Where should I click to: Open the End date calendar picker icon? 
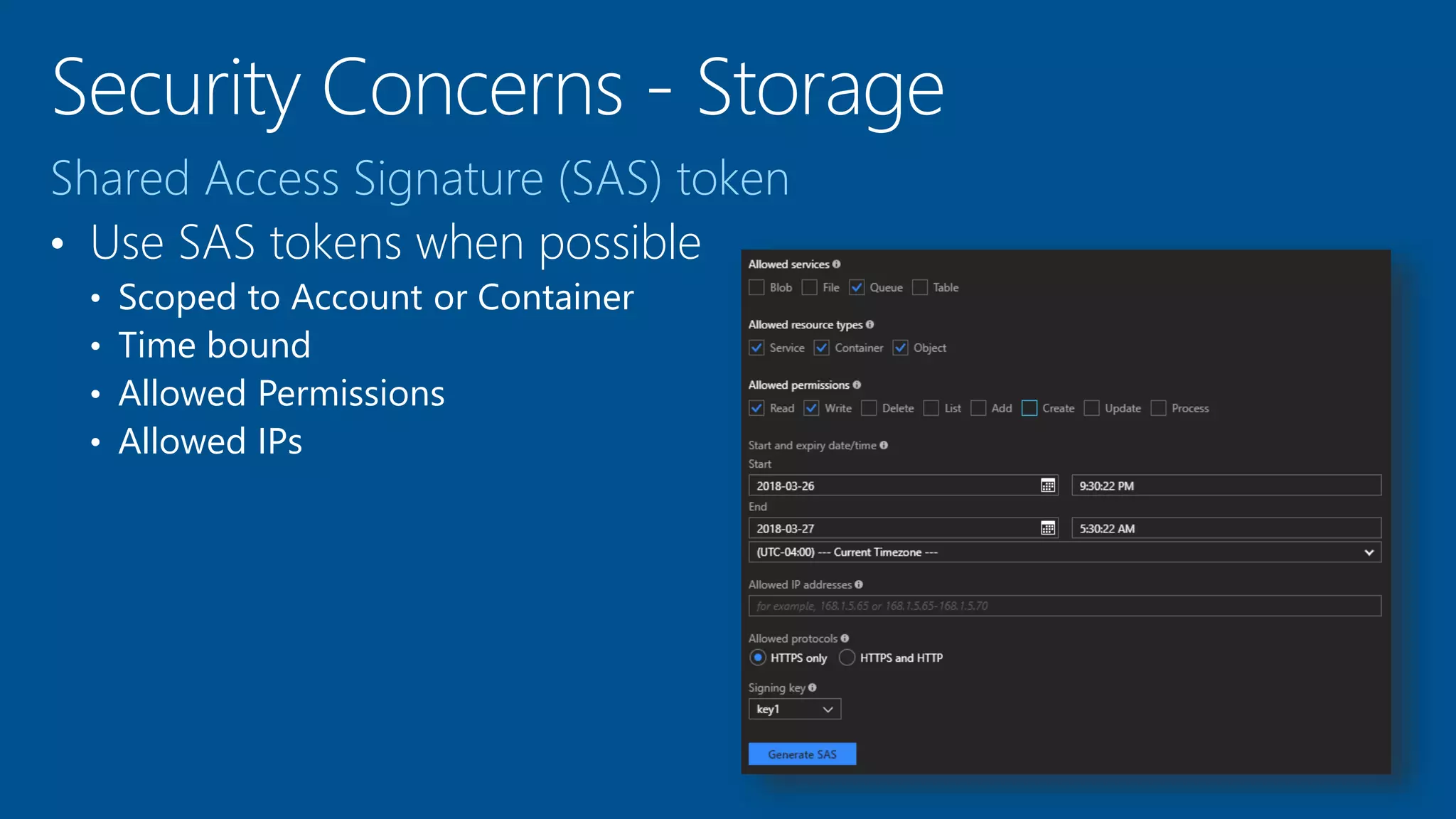tap(1047, 528)
